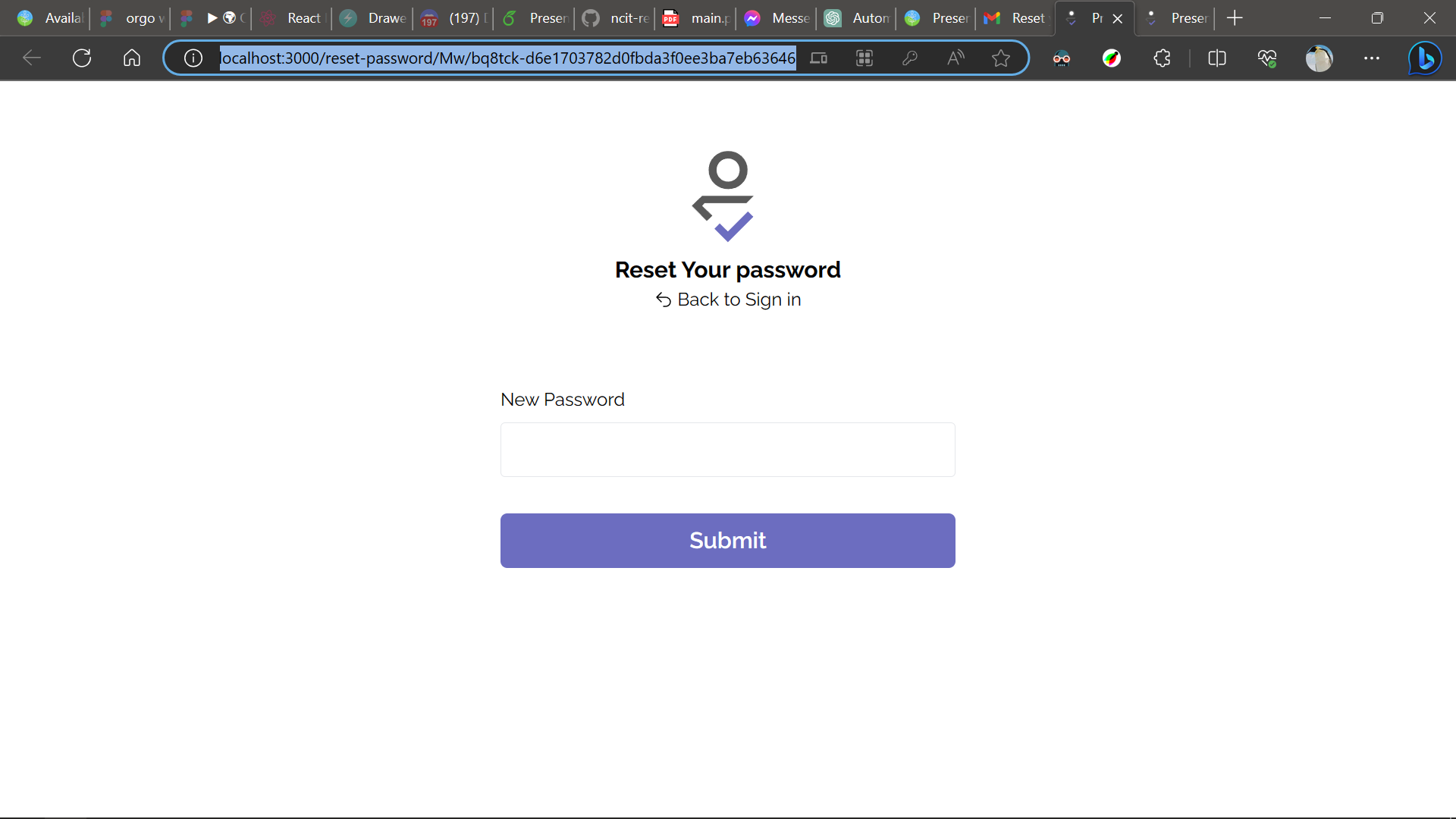
Task: Click the browser extensions icon
Action: (1162, 58)
